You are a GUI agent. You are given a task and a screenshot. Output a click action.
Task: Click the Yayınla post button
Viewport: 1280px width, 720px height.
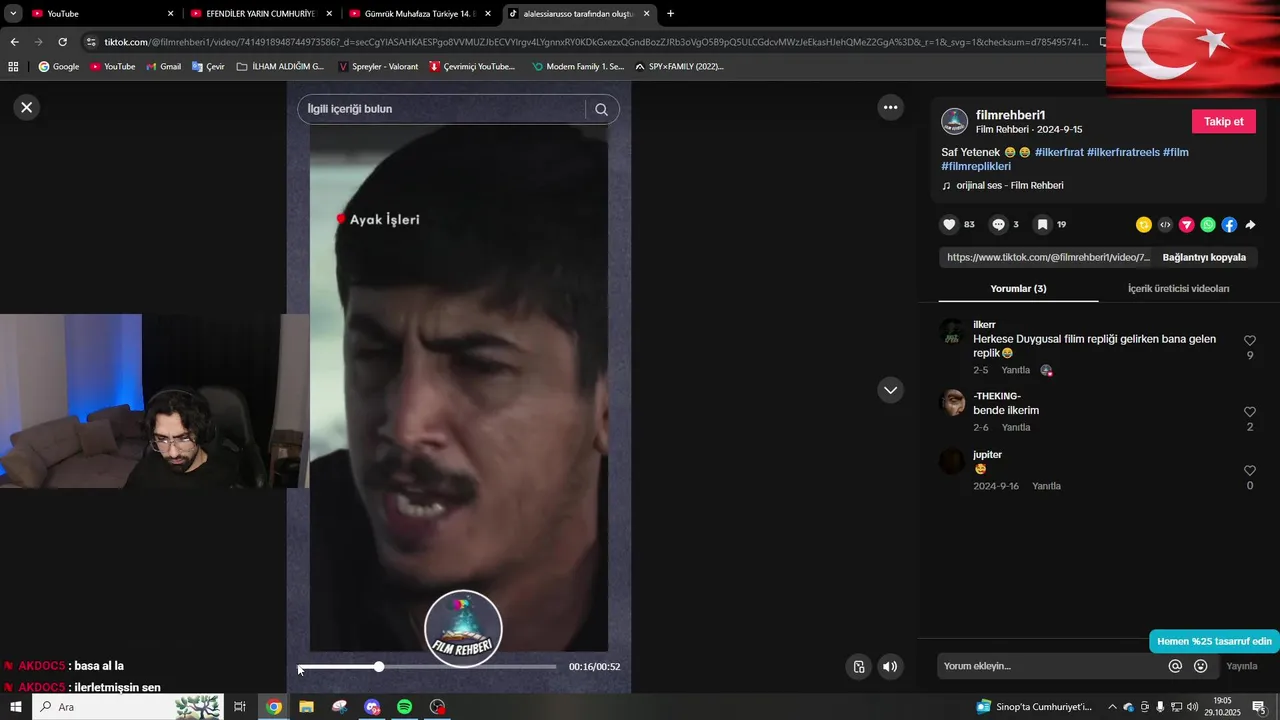(x=1242, y=666)
